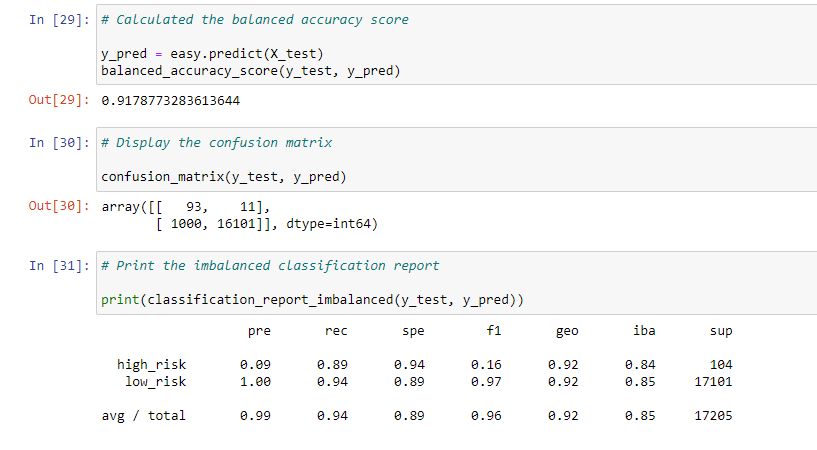Click the 'f1' column header
The height and width of the screenshot is (450, 817).
click(x=493, y=331)
